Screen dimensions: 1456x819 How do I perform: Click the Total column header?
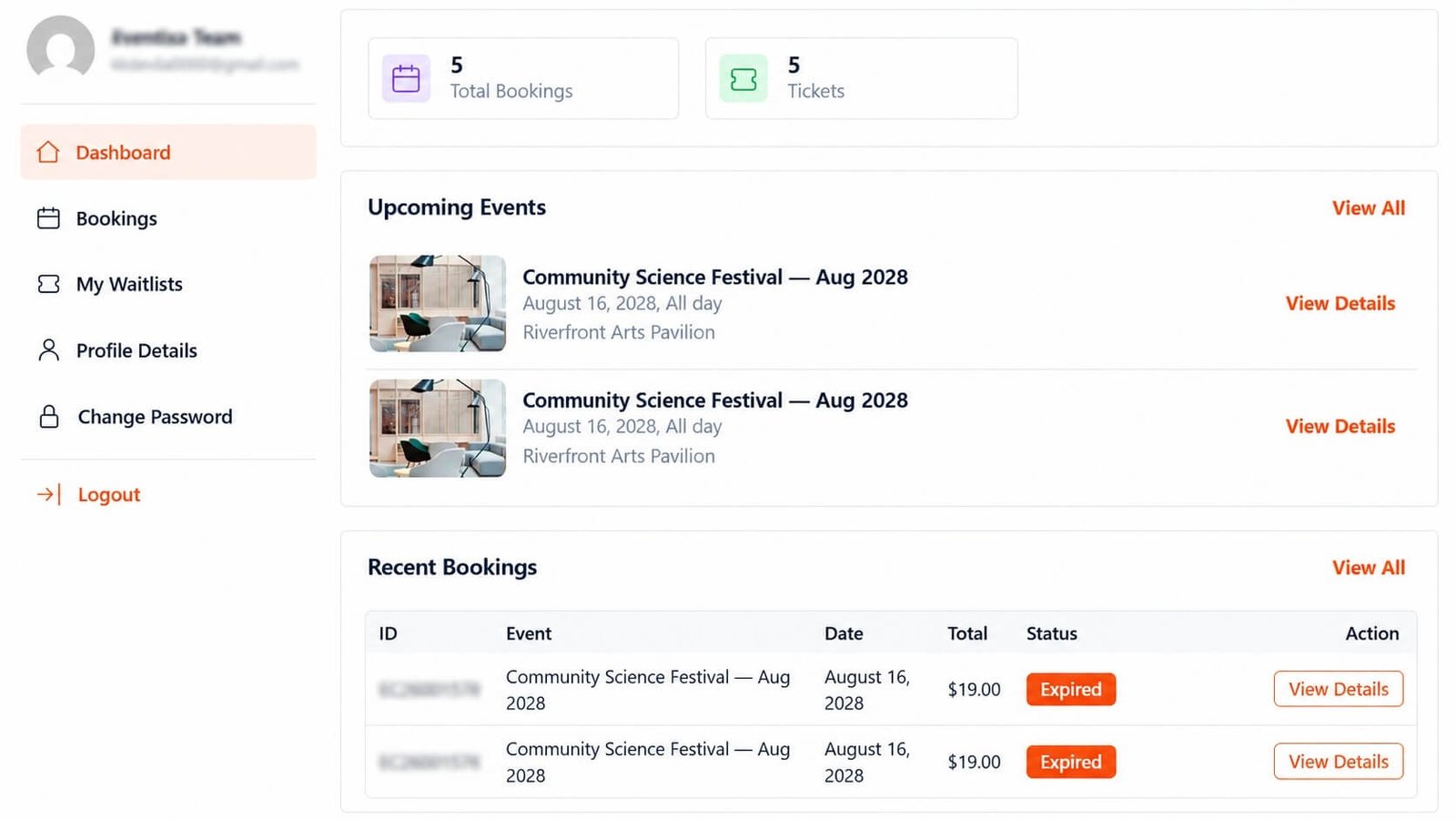tap(967, 633)
